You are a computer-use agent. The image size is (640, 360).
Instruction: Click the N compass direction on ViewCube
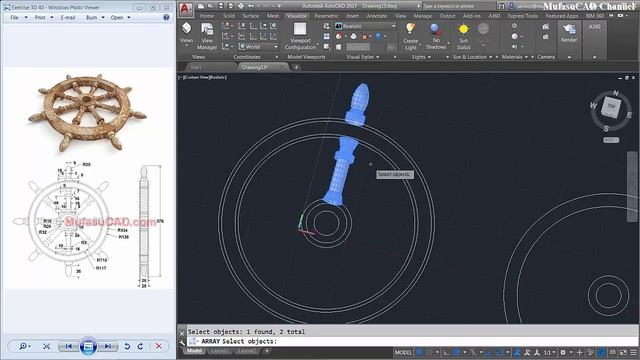[x=616, y=93]
